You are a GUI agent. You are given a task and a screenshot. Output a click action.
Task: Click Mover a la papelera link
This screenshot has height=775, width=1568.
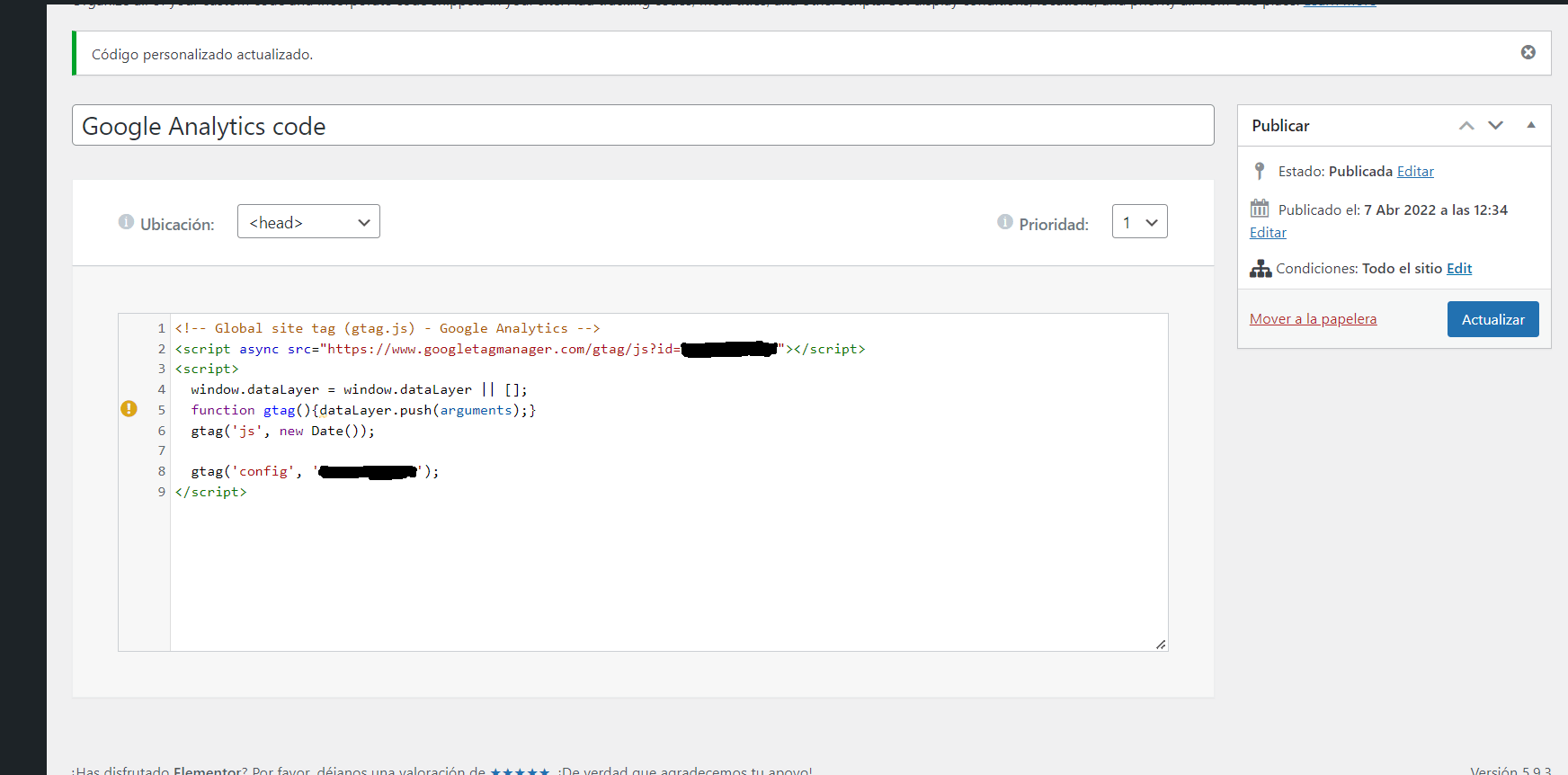coord(1313,318)
